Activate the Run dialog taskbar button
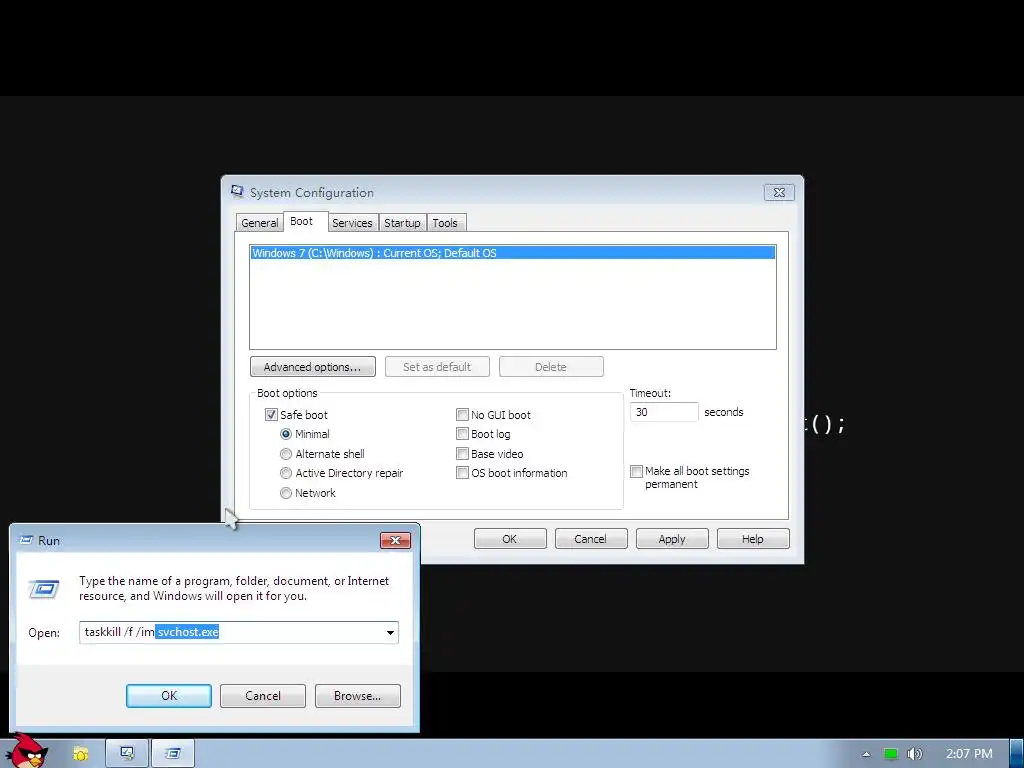 pyautogui.click(x=173, y=754)
